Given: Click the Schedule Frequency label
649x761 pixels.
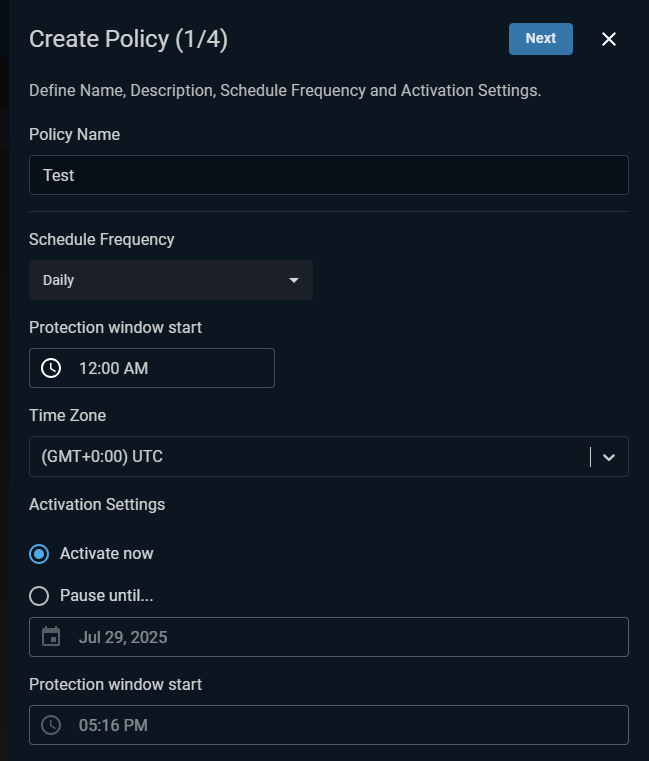Looking at the screenshot, I should pos(101,239).
